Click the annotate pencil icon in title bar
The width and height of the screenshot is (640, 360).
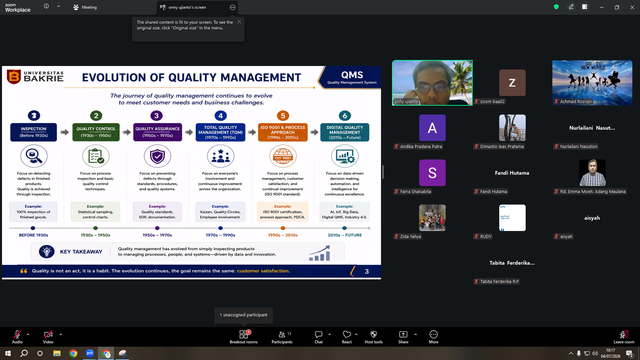(571, 7)
